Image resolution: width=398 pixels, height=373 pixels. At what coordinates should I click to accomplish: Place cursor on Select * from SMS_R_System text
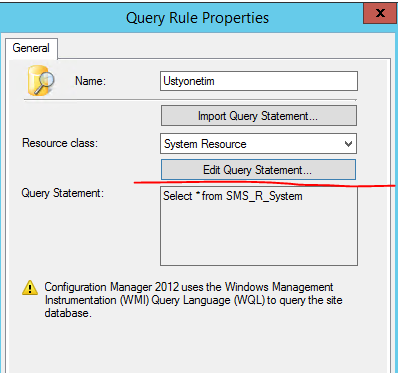tap(233, 196)
